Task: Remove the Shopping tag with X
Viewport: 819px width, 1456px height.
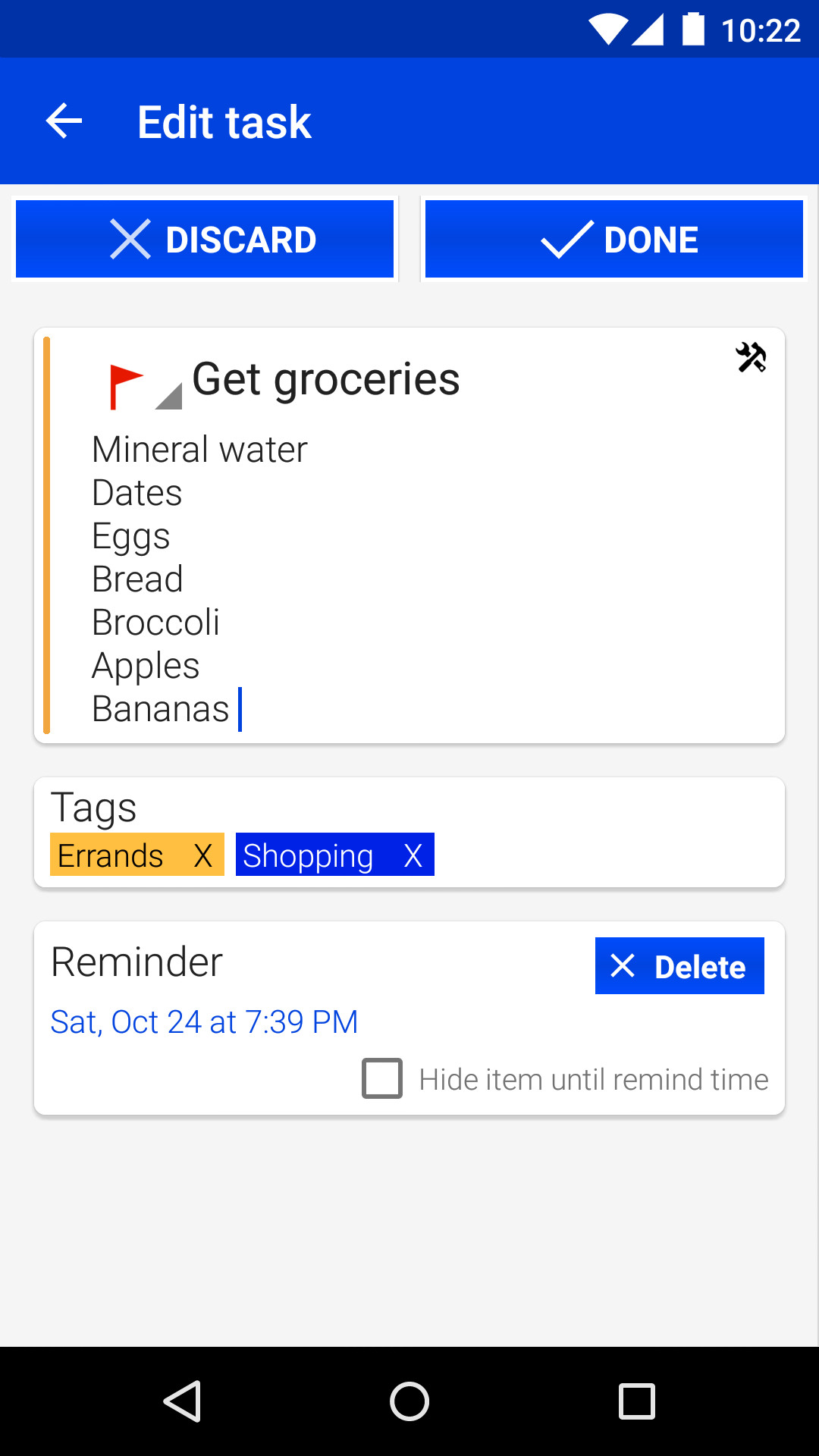Action: pyautogui.click(x=413, y=855)
